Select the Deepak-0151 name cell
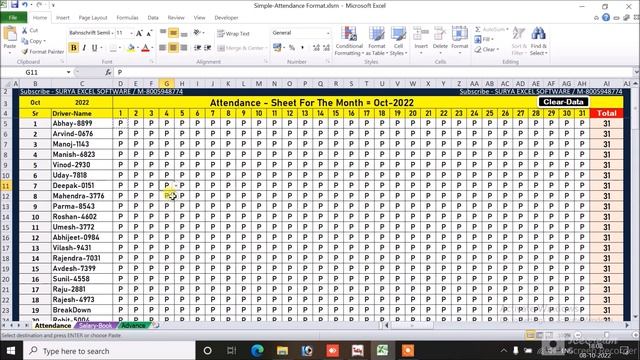This screenshot has height=360, width=640. (82, 185)
